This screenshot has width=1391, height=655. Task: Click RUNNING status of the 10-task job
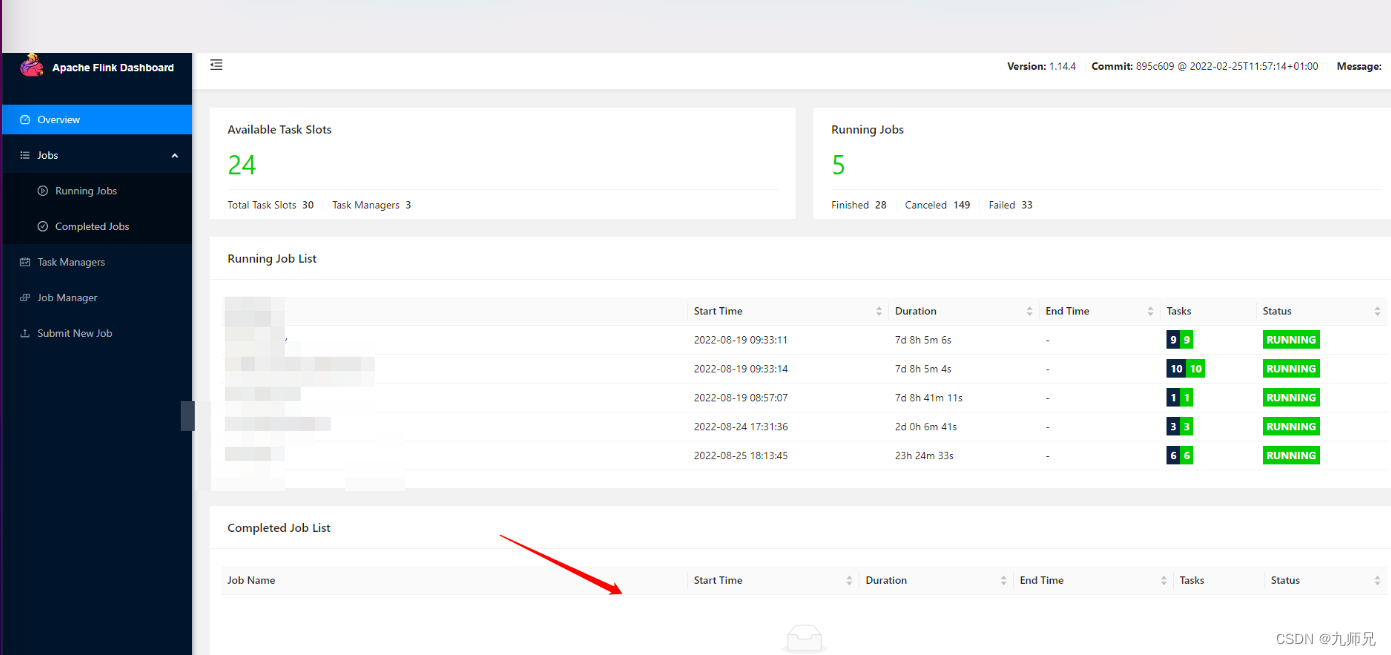pos(1291,369)
